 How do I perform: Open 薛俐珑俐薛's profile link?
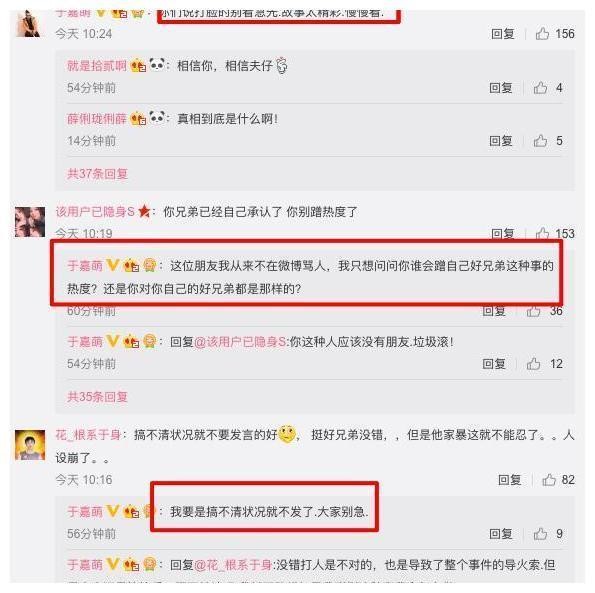[x=97, y=119]
